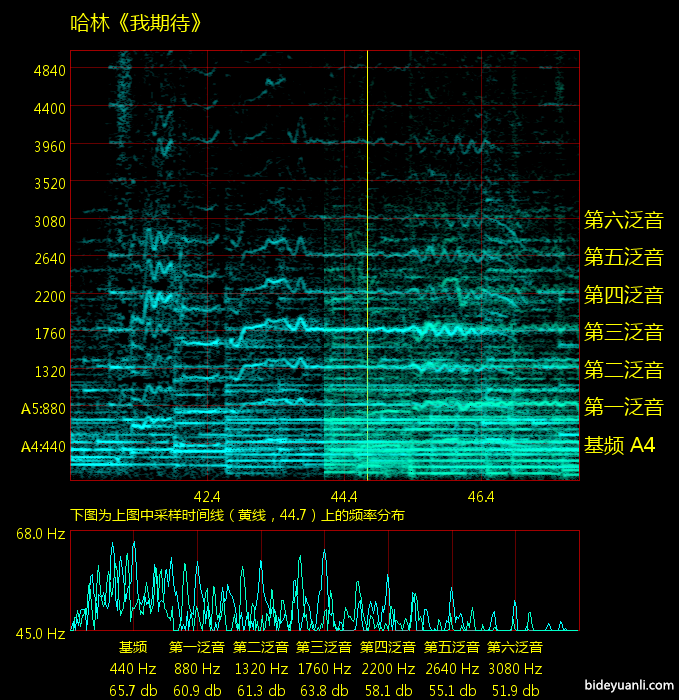Click the 65.7 db value under 基频

click(x=133, y=690)
